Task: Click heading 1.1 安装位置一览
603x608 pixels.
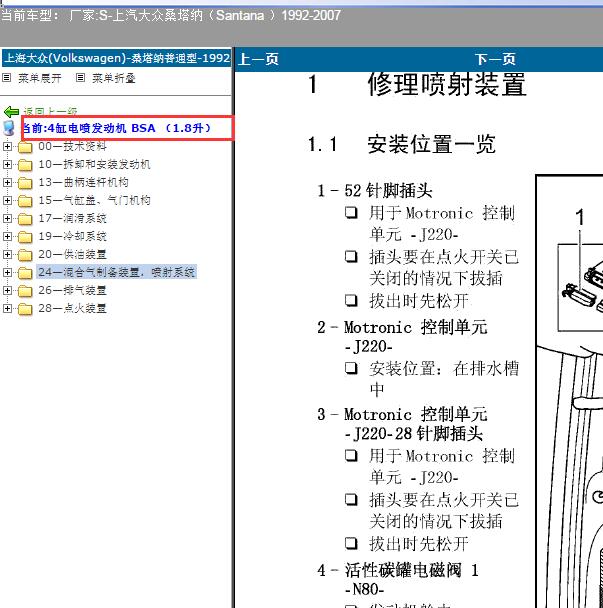Action: tap(402, 144)
